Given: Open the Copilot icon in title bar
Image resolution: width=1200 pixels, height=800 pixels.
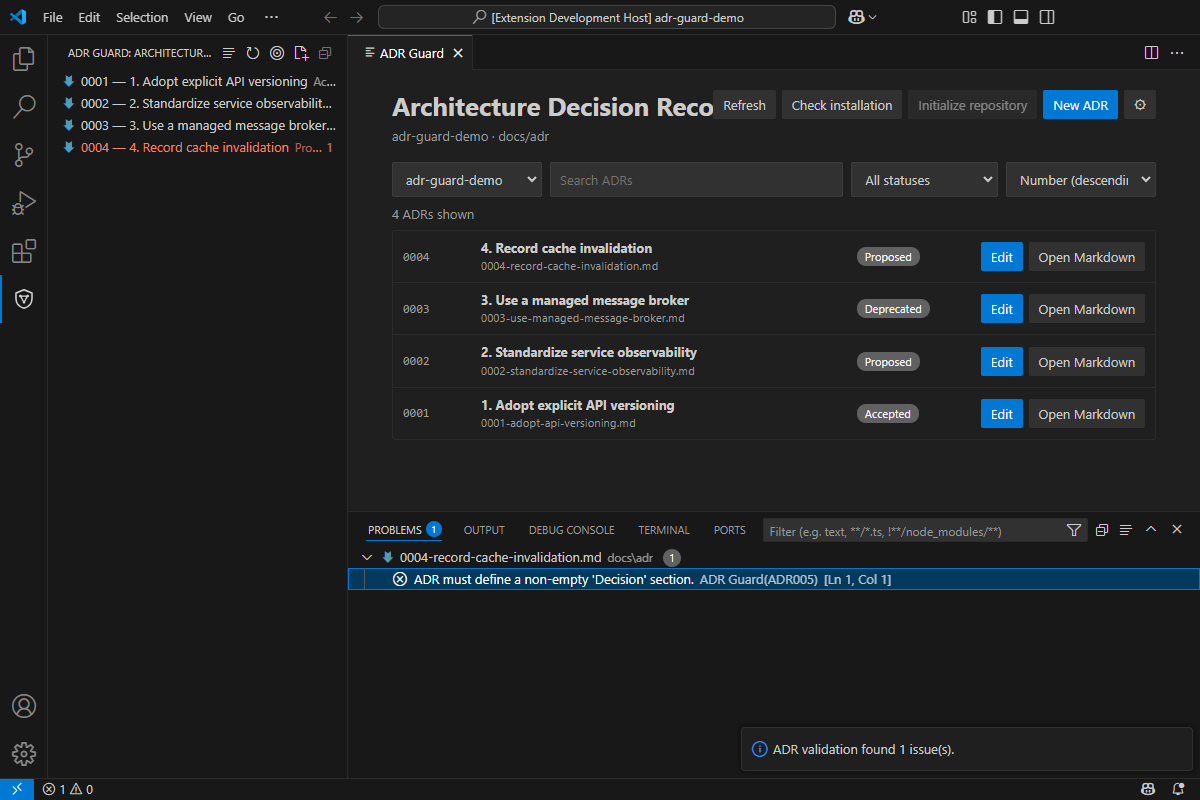Looking at the screenshot, I should 857,17.
